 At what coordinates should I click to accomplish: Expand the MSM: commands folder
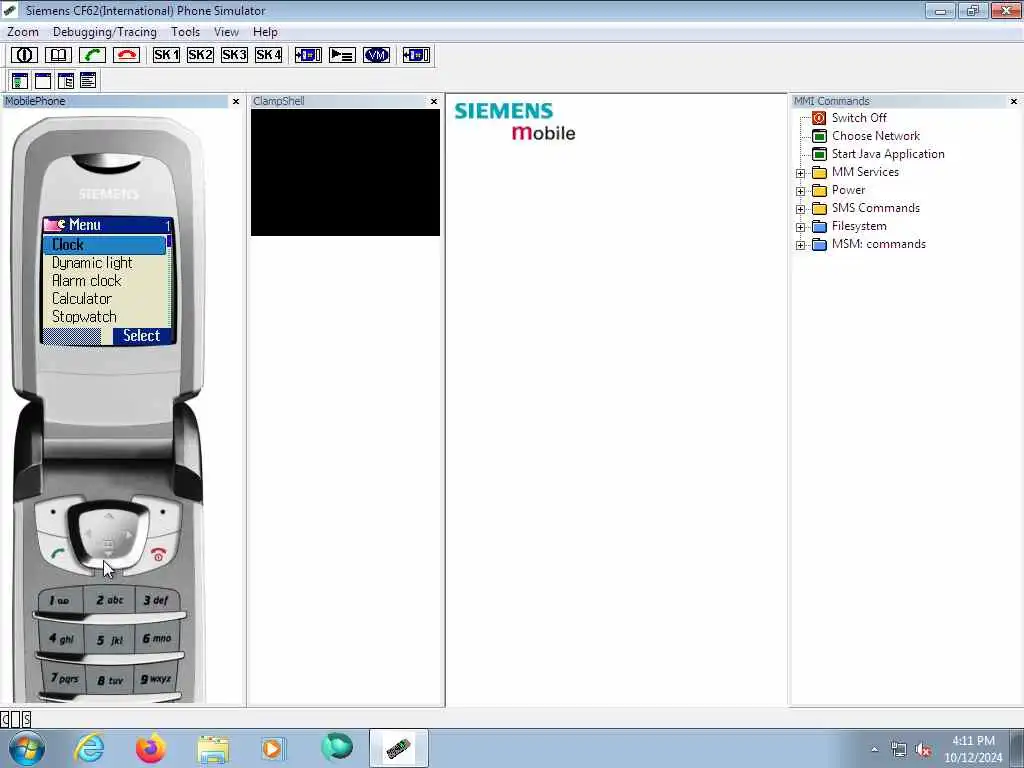coord(801,246)
